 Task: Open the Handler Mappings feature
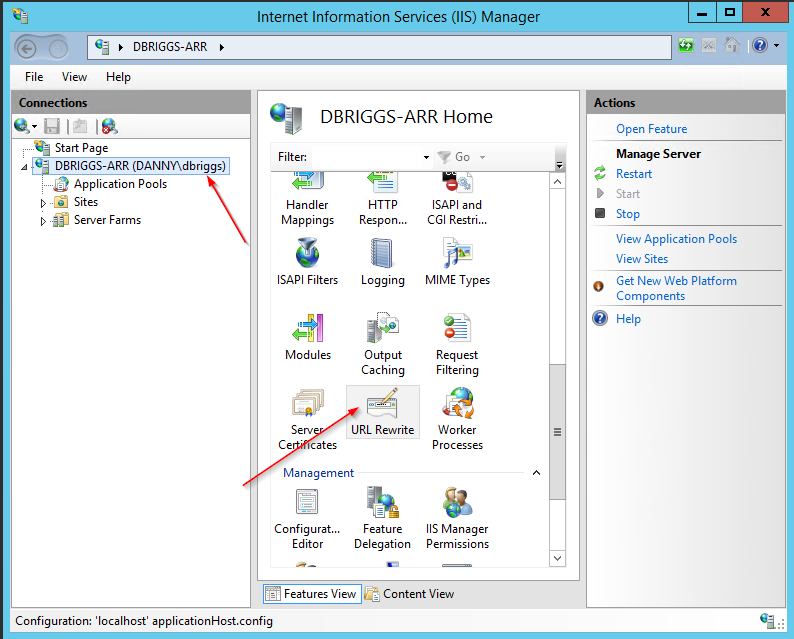(x=307, y=199)
